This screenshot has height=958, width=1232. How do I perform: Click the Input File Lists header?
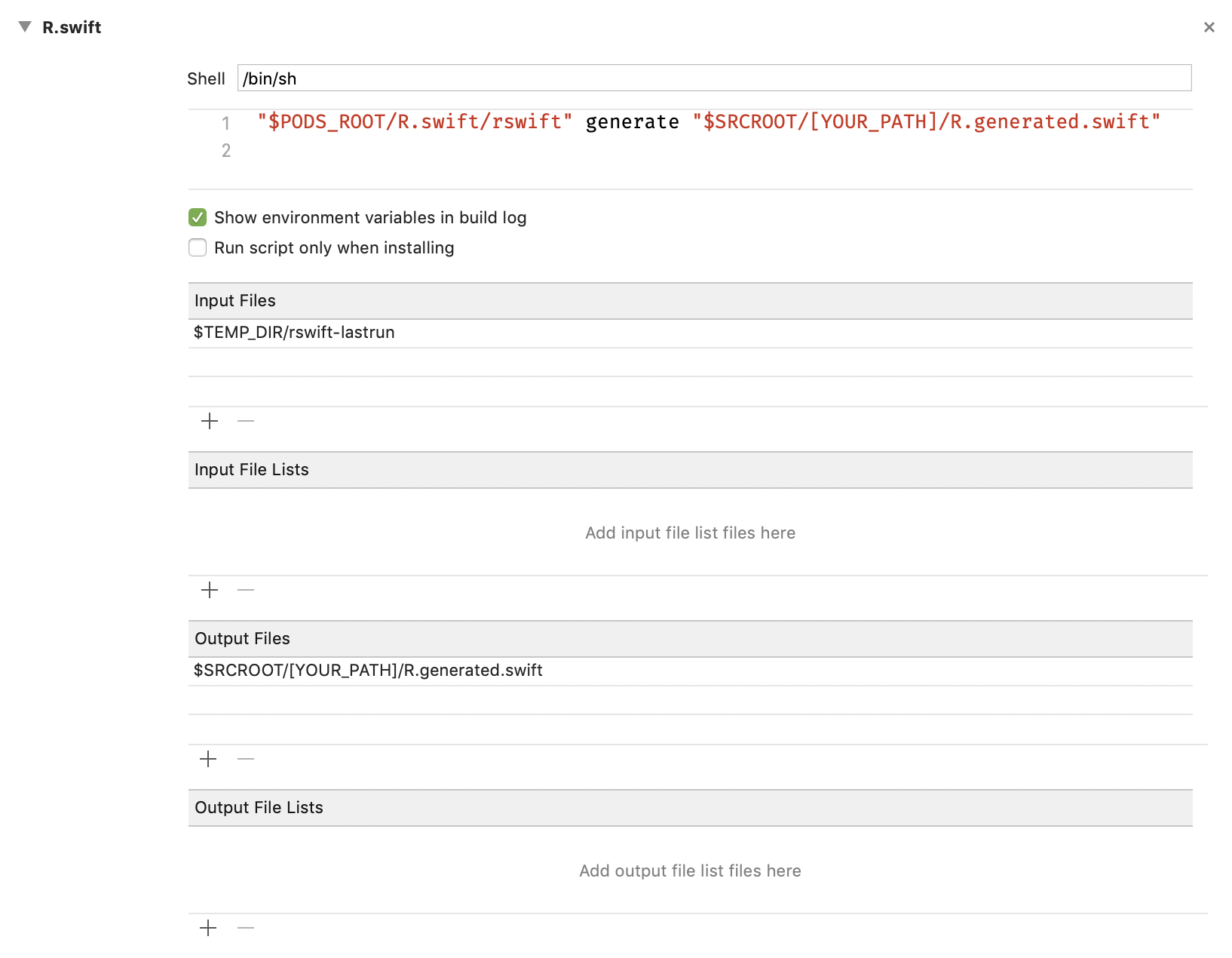point(690,470)
